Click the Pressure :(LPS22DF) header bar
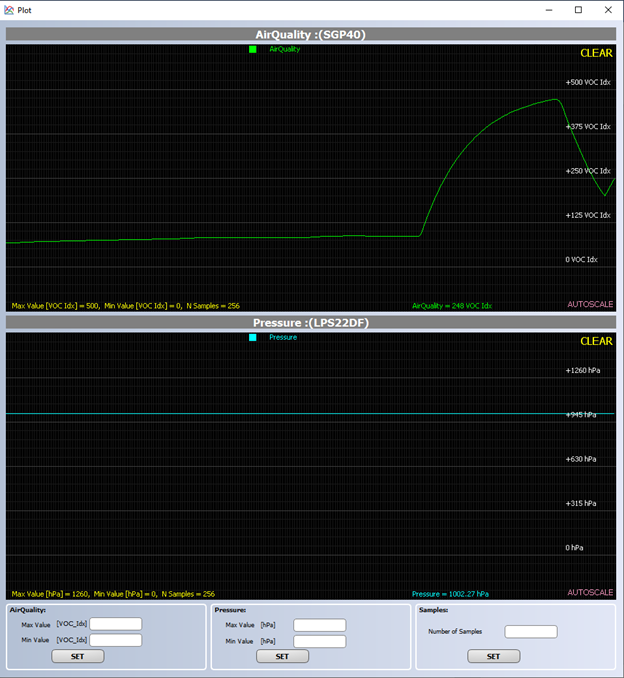The height and width of the screenshot is (678, 624). coord(311,323)
